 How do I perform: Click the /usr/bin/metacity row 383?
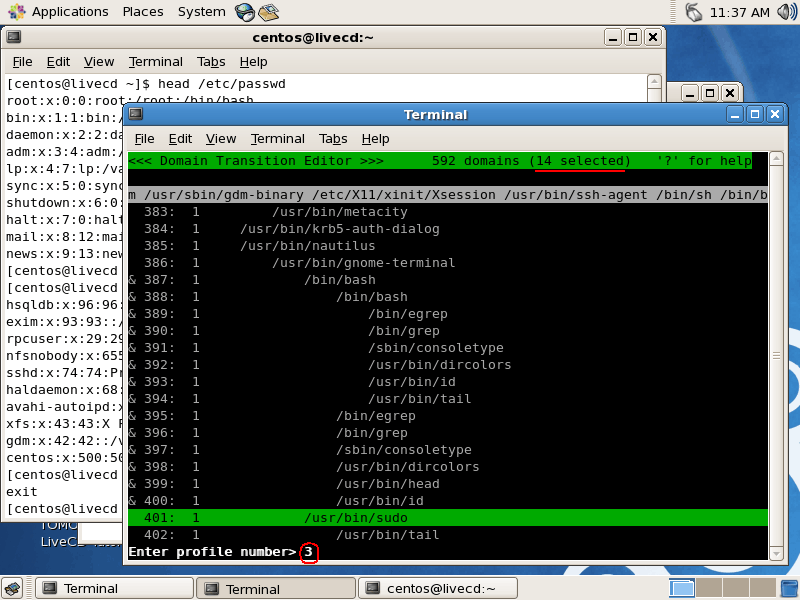point(447,212)
